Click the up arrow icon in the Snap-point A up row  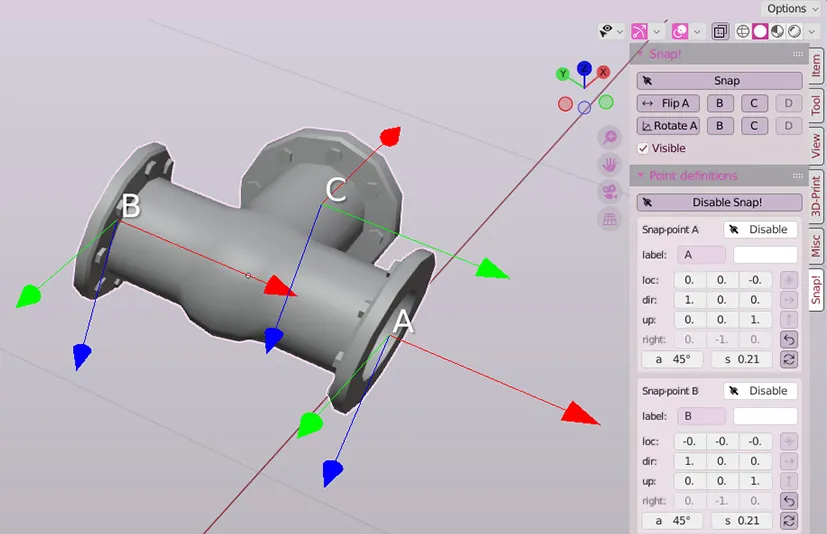[x=789, y=320]
